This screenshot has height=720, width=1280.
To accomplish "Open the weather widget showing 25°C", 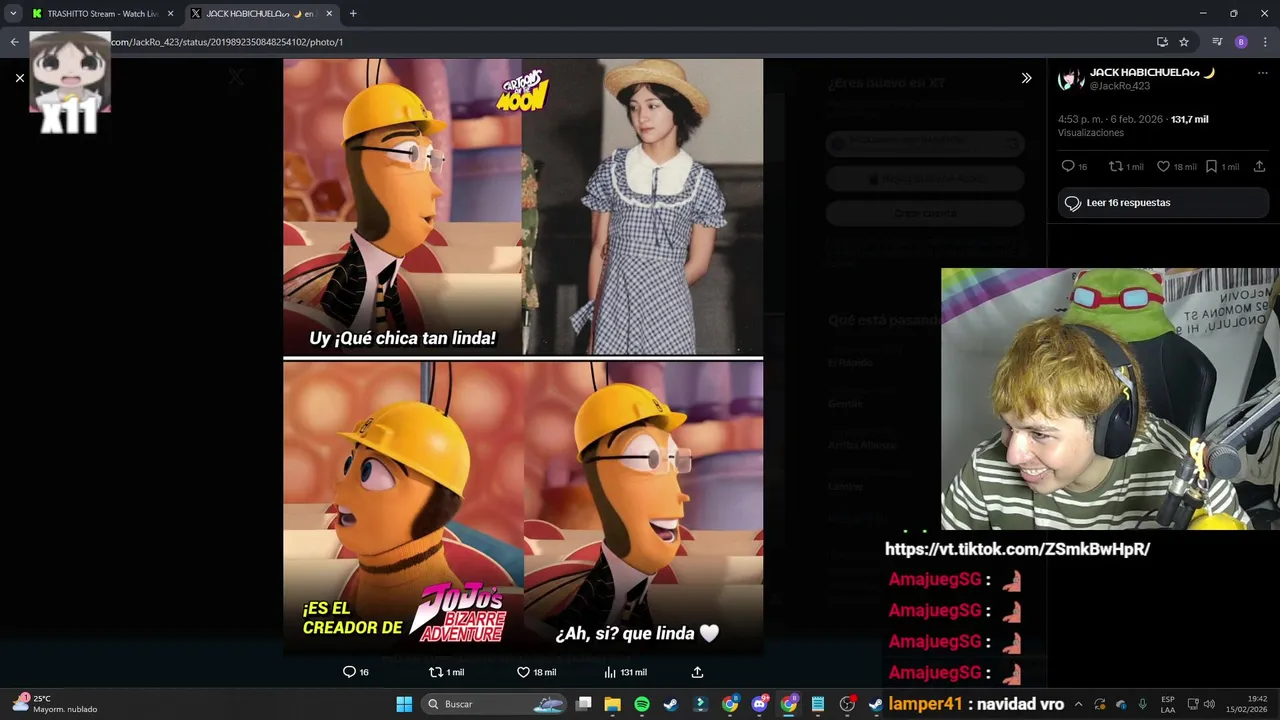I will pos(56,704).
